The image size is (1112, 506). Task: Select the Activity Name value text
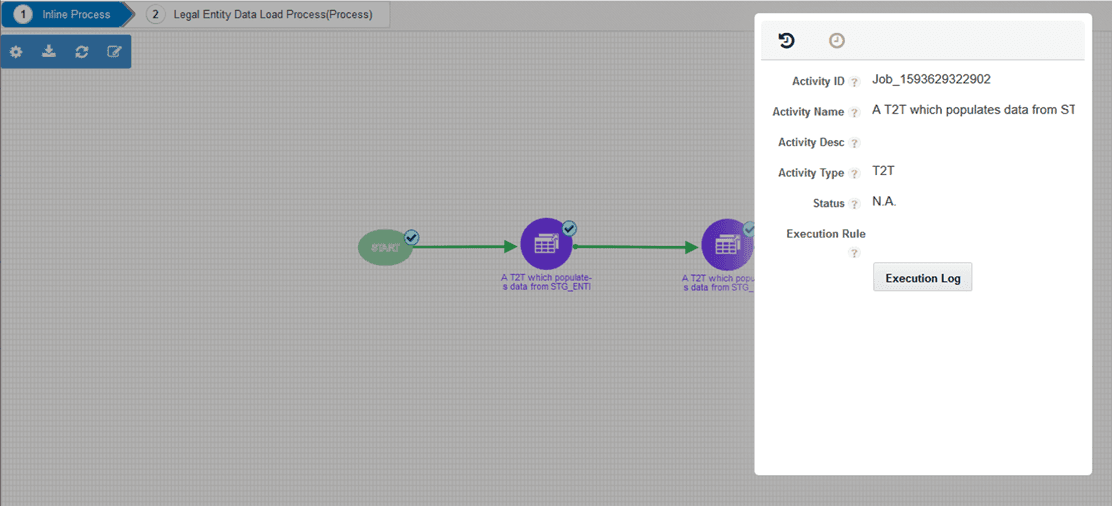[x=974, y=110]
